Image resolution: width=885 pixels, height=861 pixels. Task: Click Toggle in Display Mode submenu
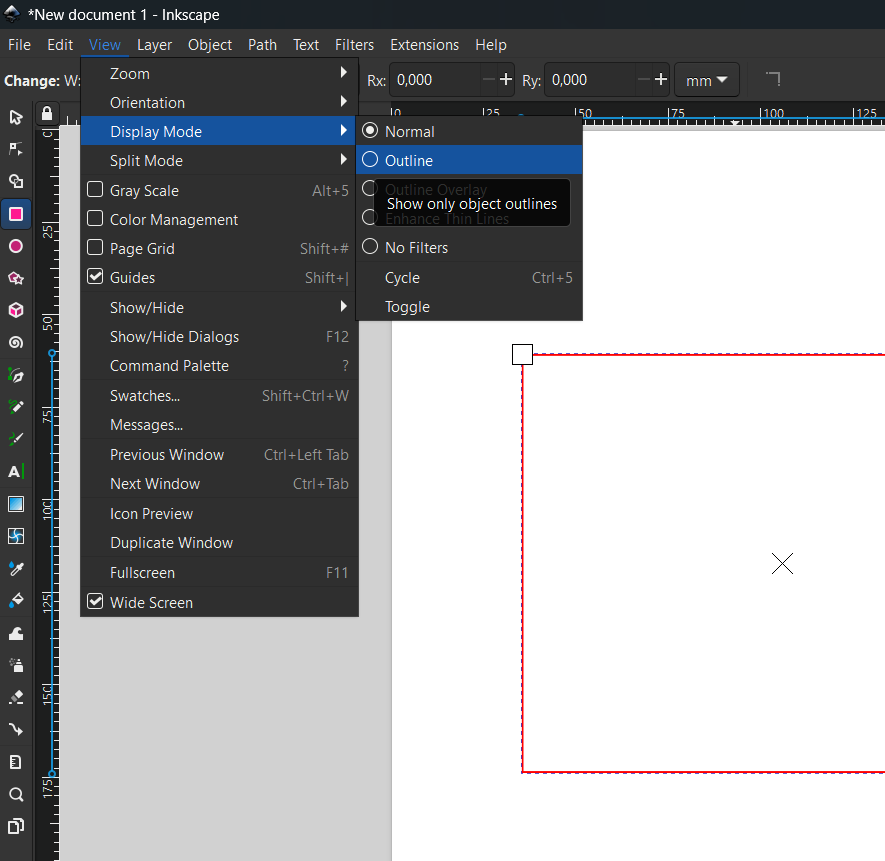click(x=469, y=307)
